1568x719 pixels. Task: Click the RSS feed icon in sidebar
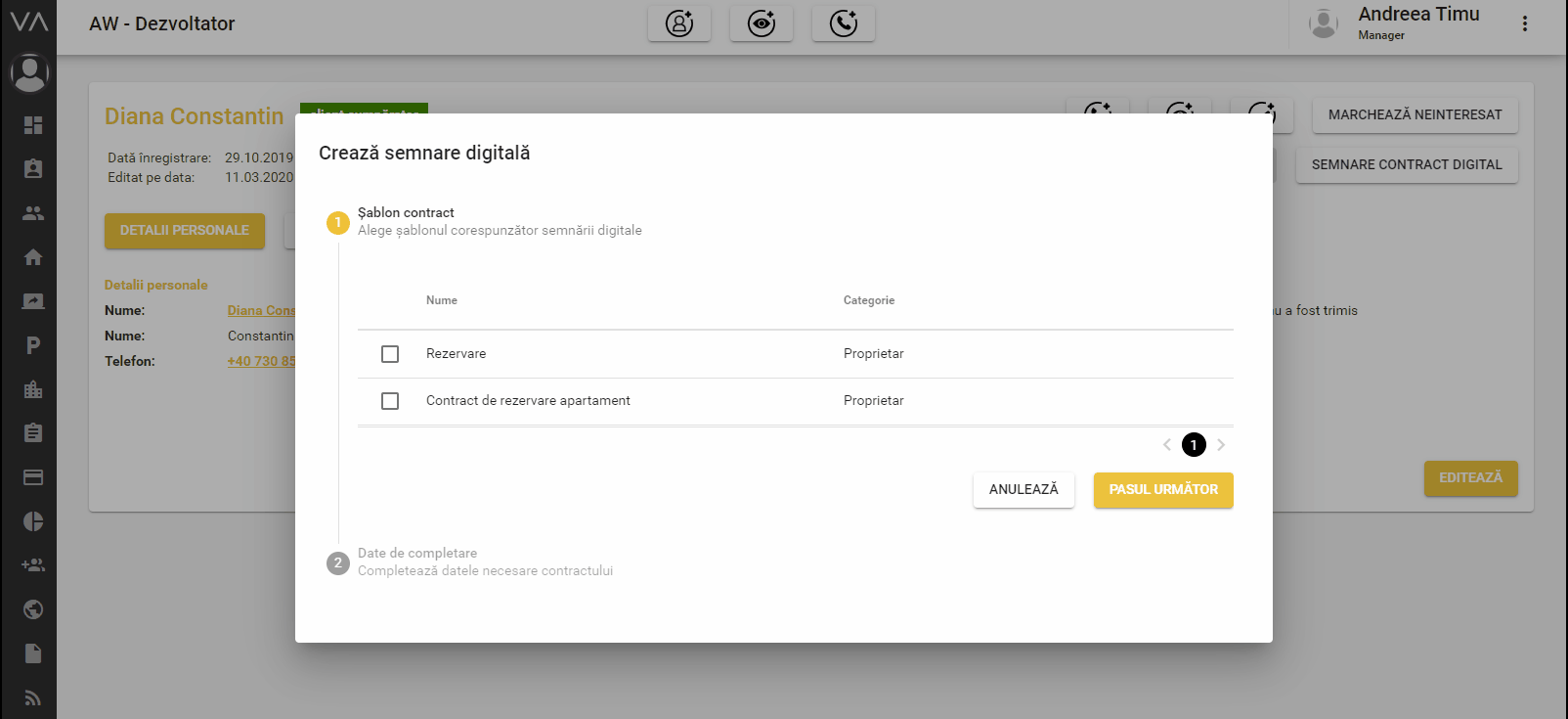click(x=33, y=697)
